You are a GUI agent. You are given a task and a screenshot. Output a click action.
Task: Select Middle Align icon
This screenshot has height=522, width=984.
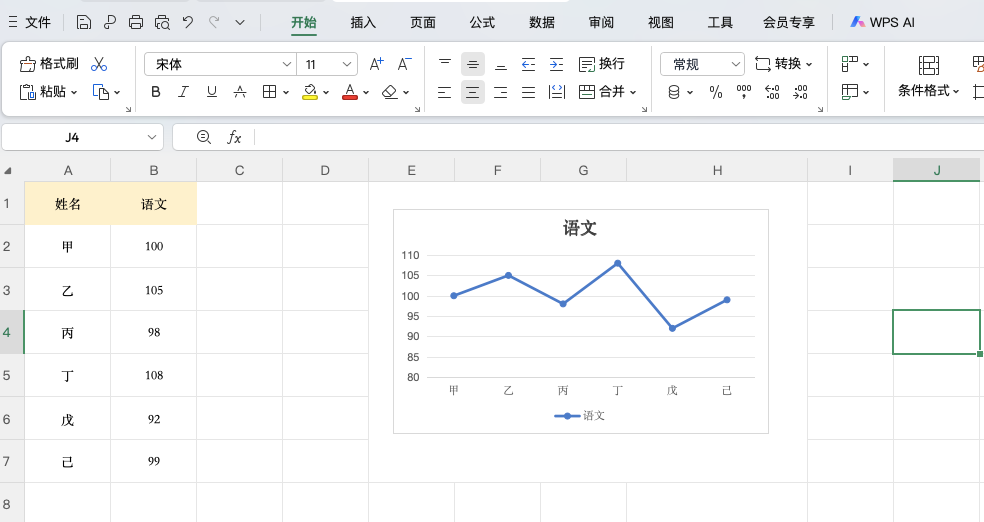tap(473, 64)
